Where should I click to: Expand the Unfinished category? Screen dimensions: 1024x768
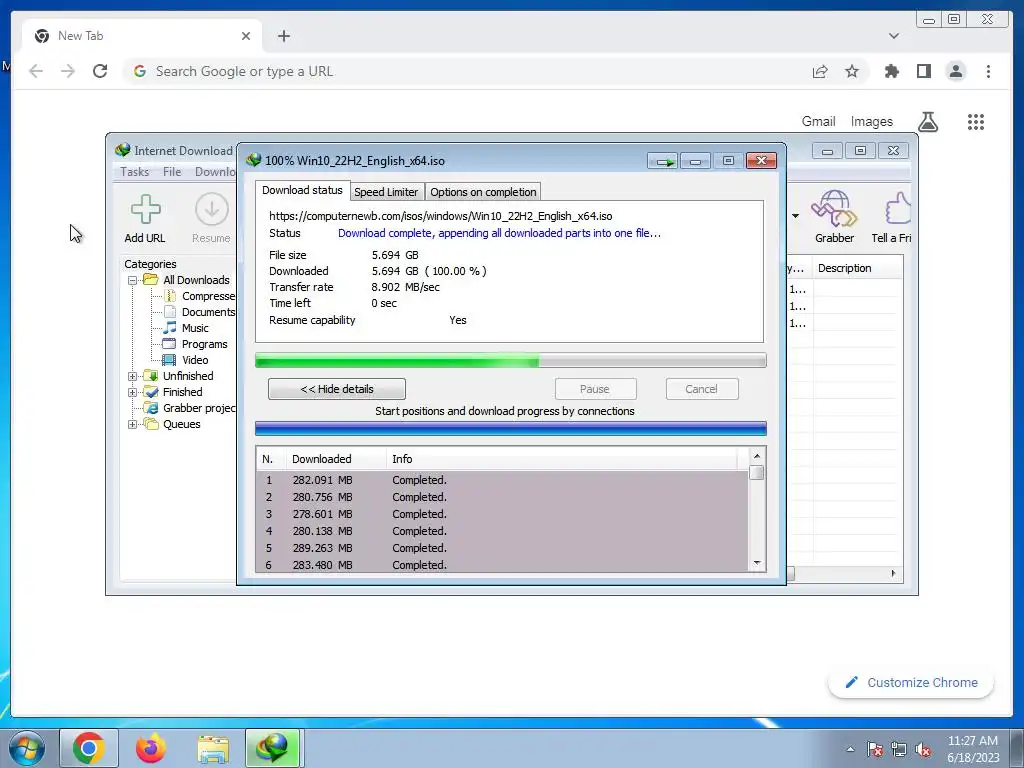(133, 376)
